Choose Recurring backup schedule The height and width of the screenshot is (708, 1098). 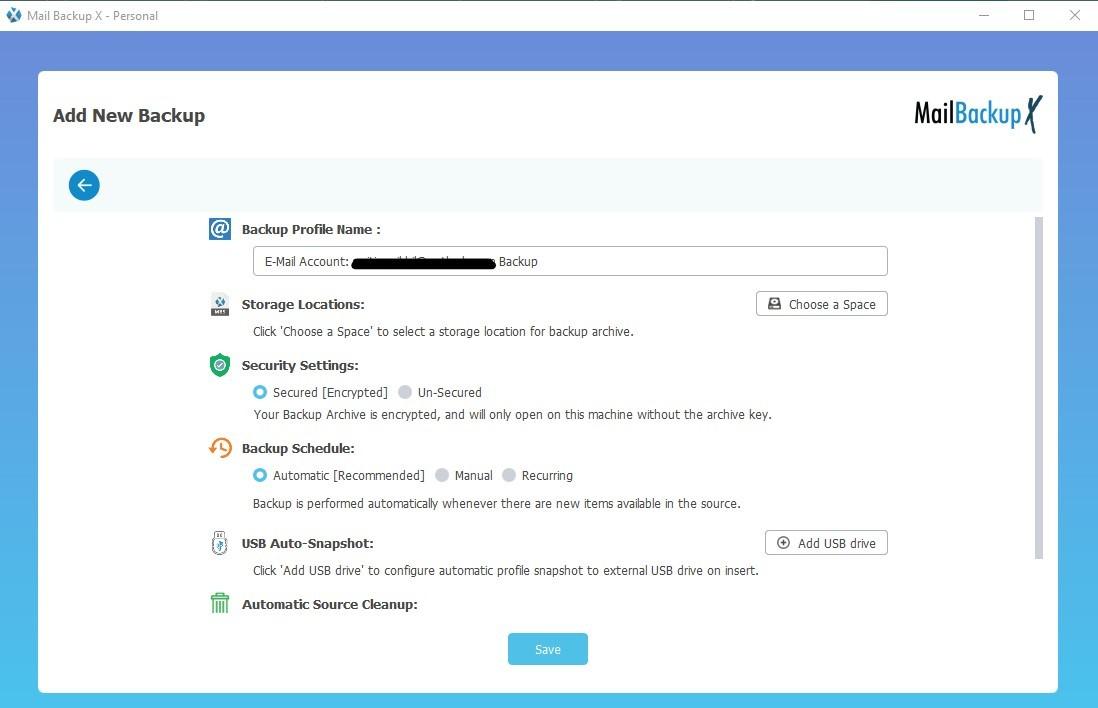(x=537, y=476)
